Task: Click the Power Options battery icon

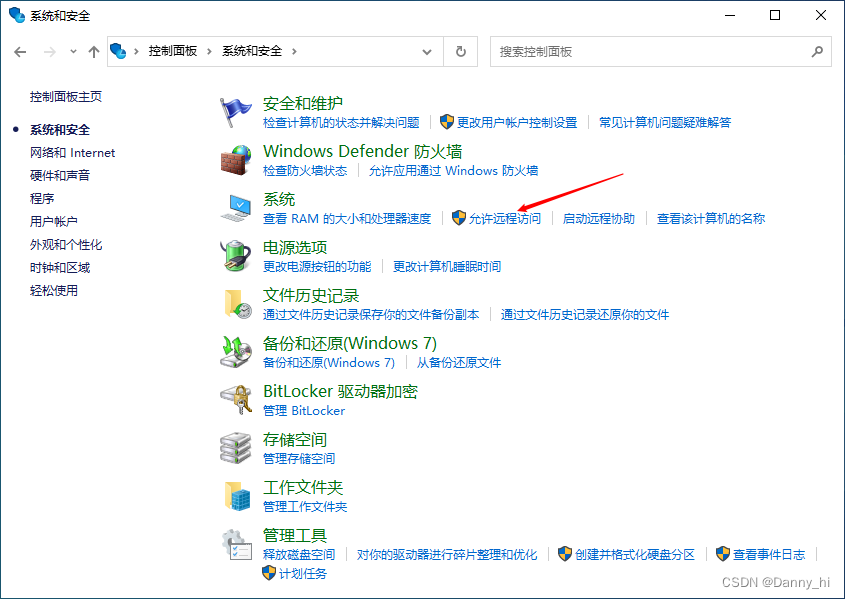Action: (x=236, y=256)
